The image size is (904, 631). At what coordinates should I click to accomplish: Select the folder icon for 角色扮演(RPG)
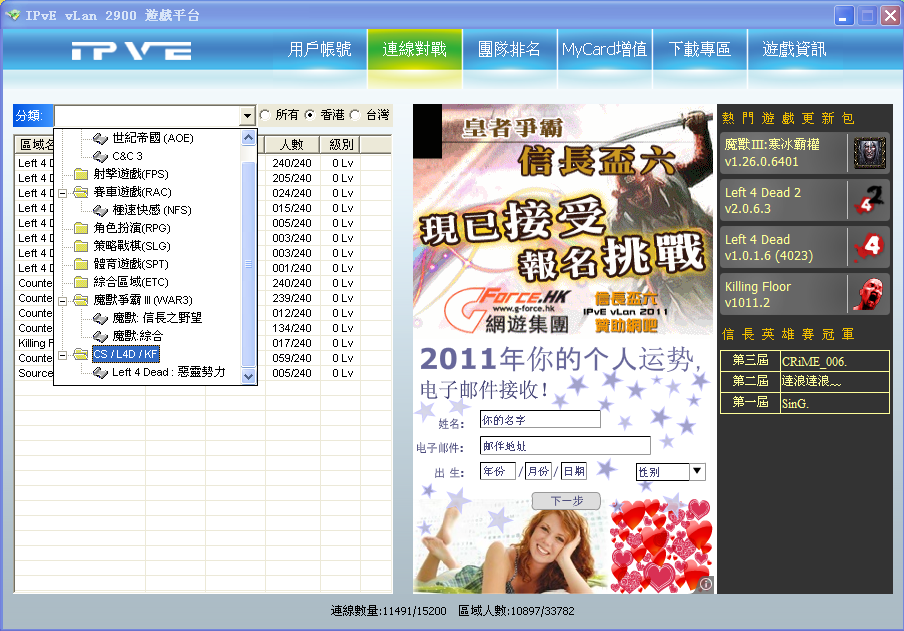(81, 228)
